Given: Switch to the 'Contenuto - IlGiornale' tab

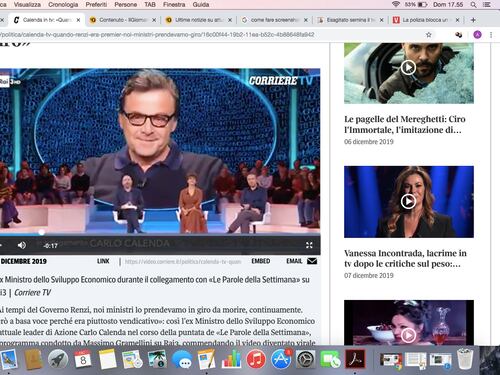Looking at the screenshot, I should 122,20.
